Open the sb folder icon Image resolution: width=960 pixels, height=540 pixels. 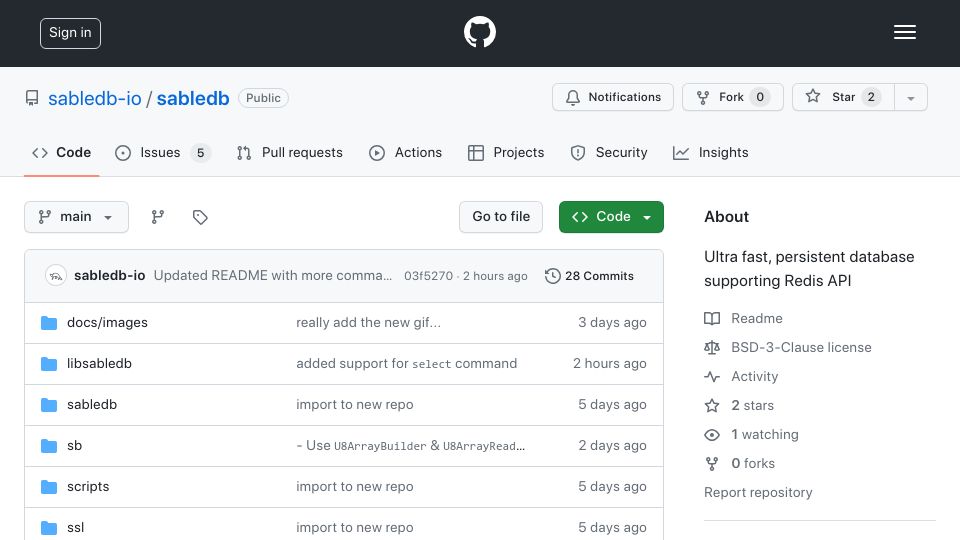[x=49, y=446]
